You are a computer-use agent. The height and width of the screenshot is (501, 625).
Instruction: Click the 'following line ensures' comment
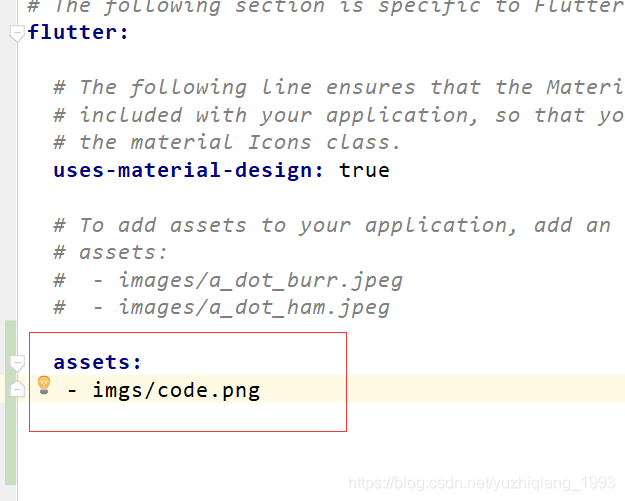pyautogui.click(x=339, y=87)
